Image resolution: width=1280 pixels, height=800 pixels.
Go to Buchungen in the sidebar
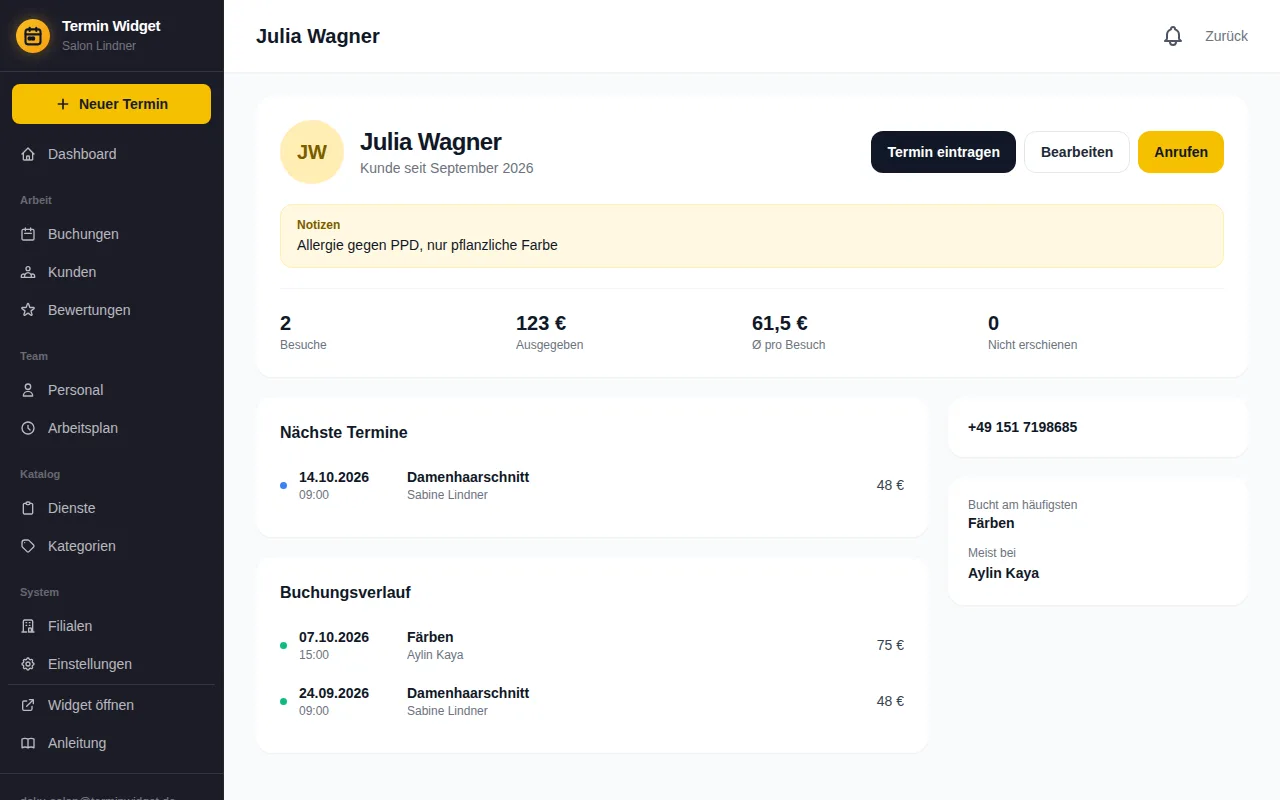(111, 234)
